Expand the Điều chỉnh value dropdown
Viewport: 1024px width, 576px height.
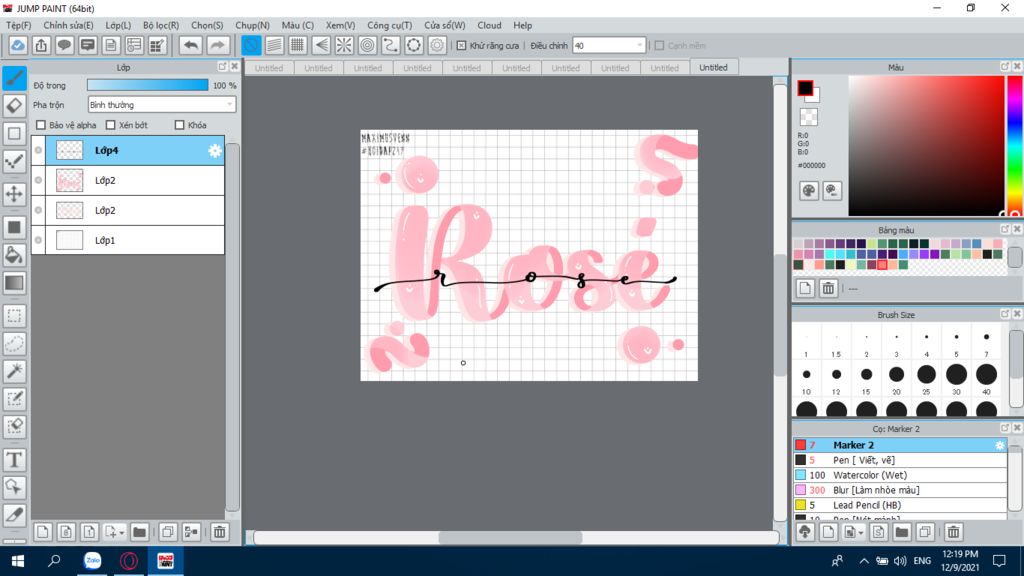pos(639,45)
